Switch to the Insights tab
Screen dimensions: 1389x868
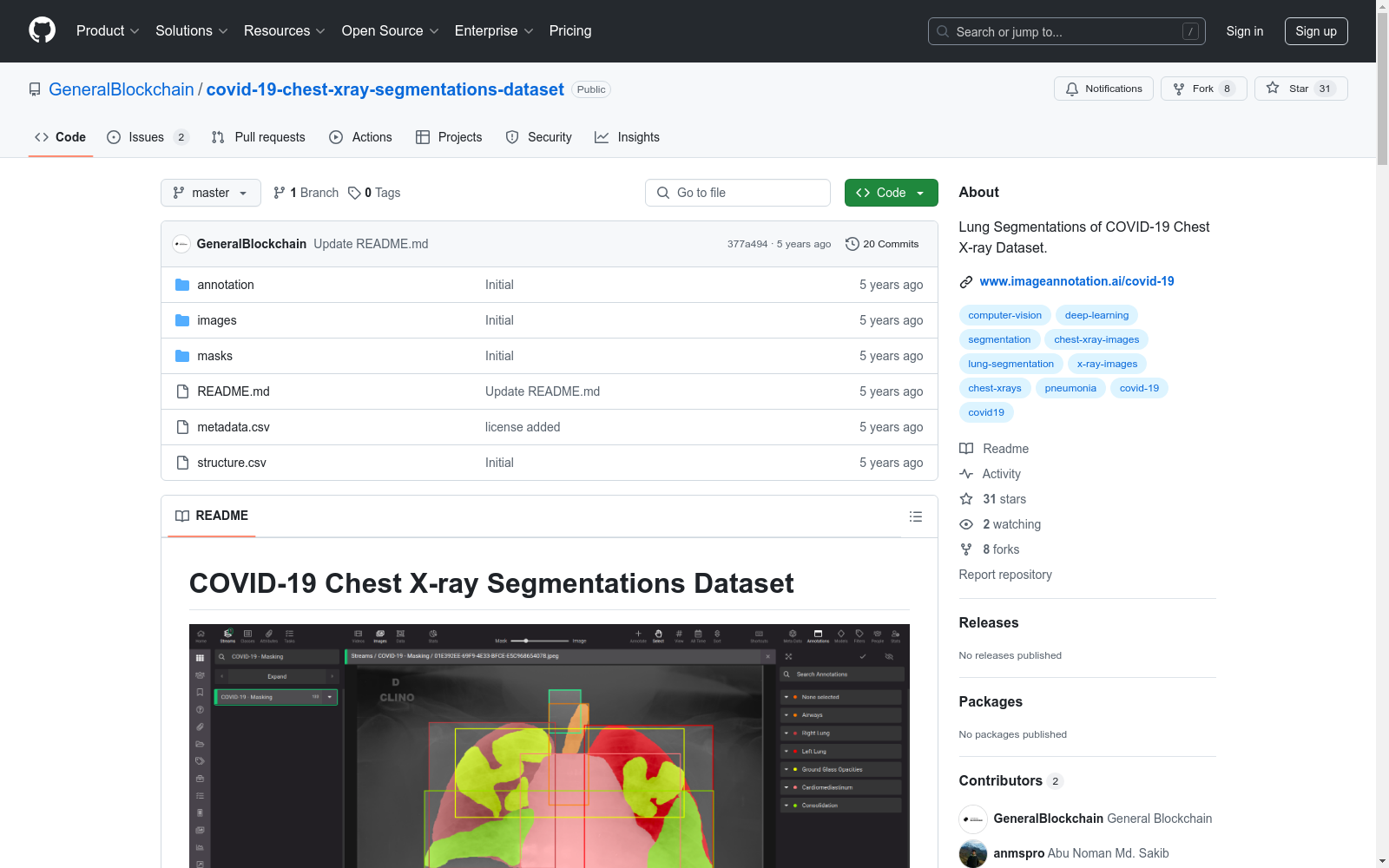coord(627,137)
